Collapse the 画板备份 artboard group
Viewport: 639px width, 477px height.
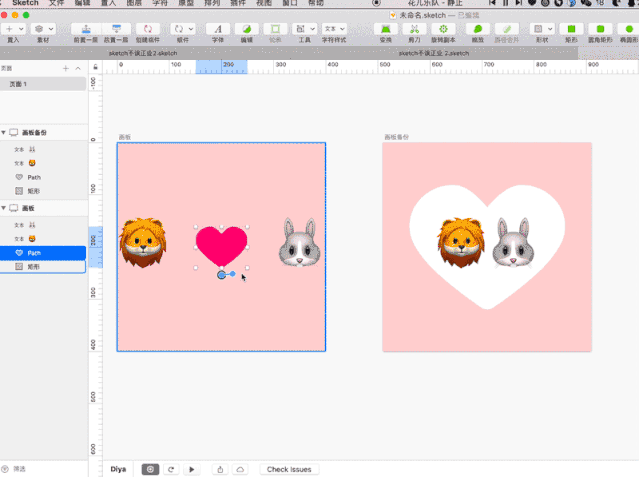coord(4,132)
